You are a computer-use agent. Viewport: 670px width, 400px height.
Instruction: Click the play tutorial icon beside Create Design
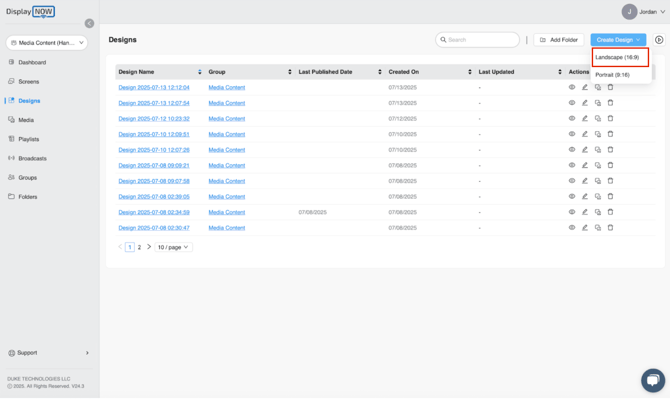(659, 40)
